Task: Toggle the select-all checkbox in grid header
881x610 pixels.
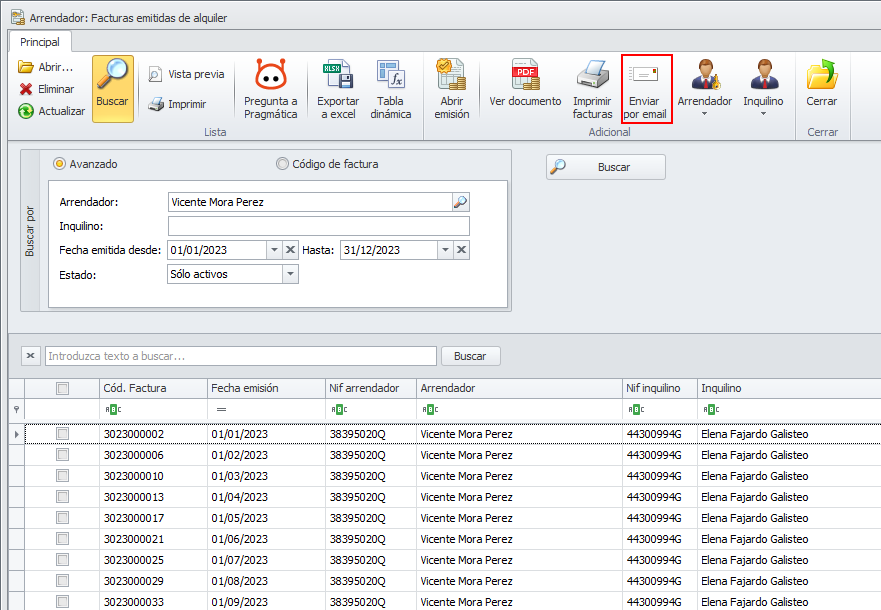Action: pyautogui.click(x=63, y=388)
